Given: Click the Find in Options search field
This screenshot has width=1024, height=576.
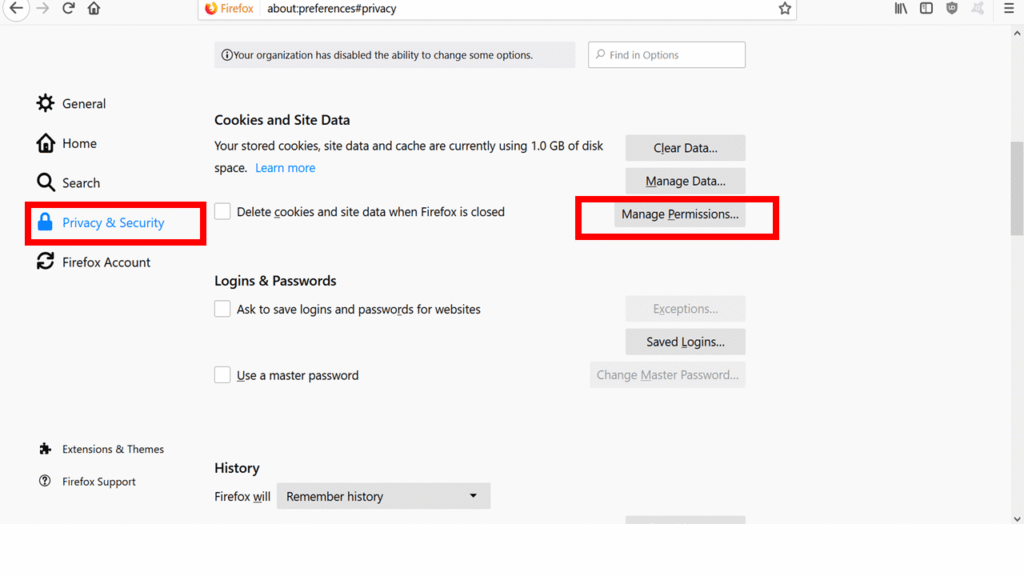Looking at the screenshot, I should tap(667, 55).
